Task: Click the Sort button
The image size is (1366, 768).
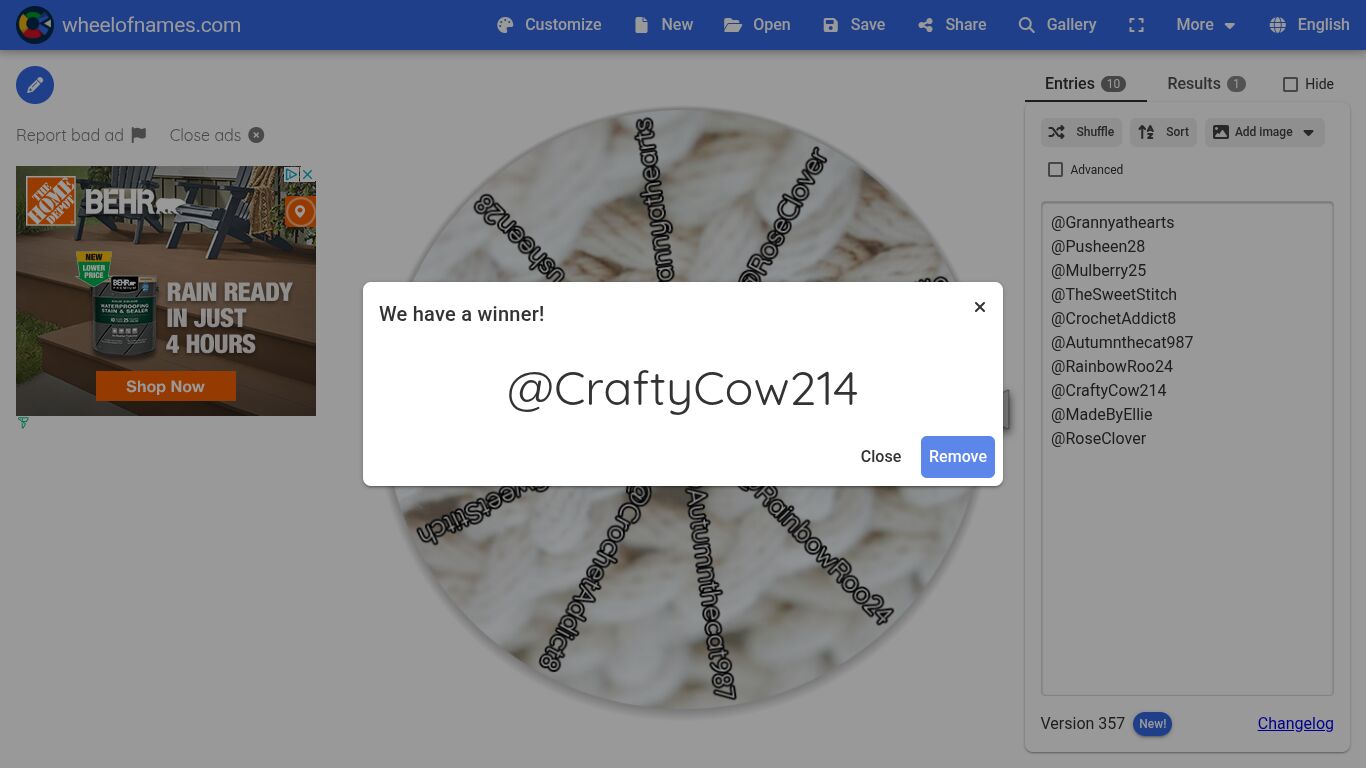Action: coord(1163,132)
